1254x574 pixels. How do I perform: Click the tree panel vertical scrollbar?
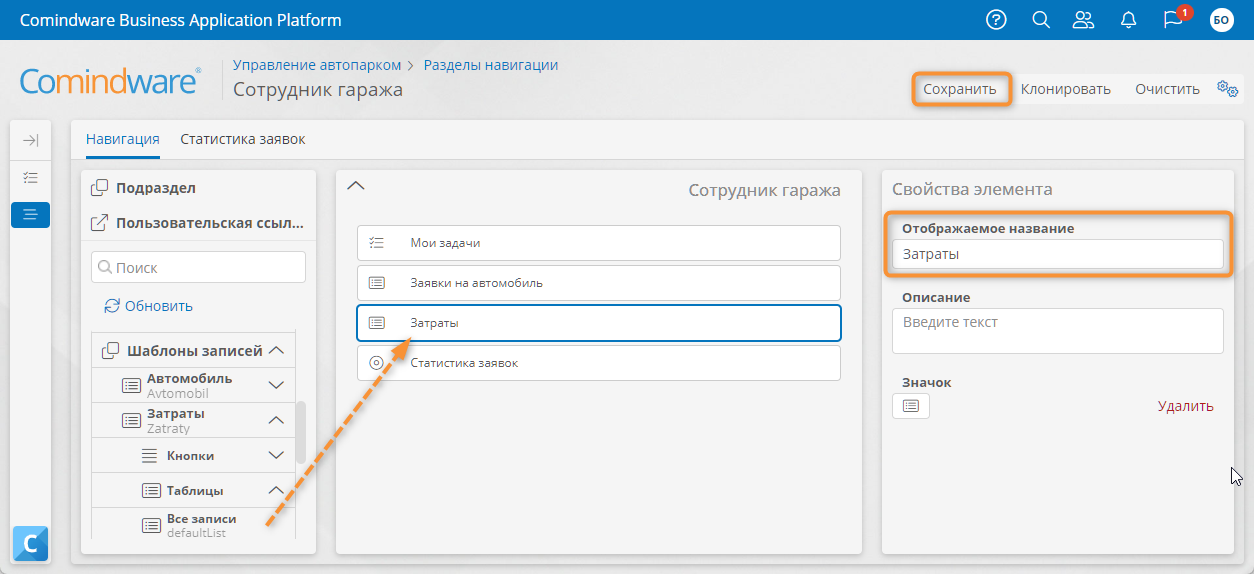click(301, 432)
